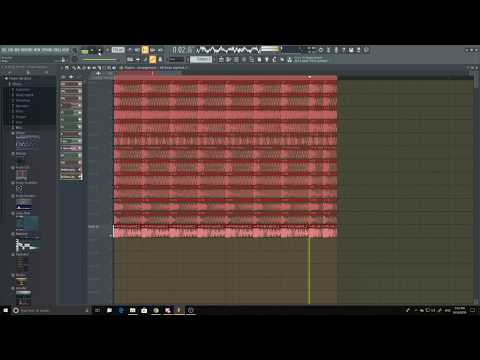Select the playlist Mute tool
480x360 pixels.
click(x=89, y=68)
